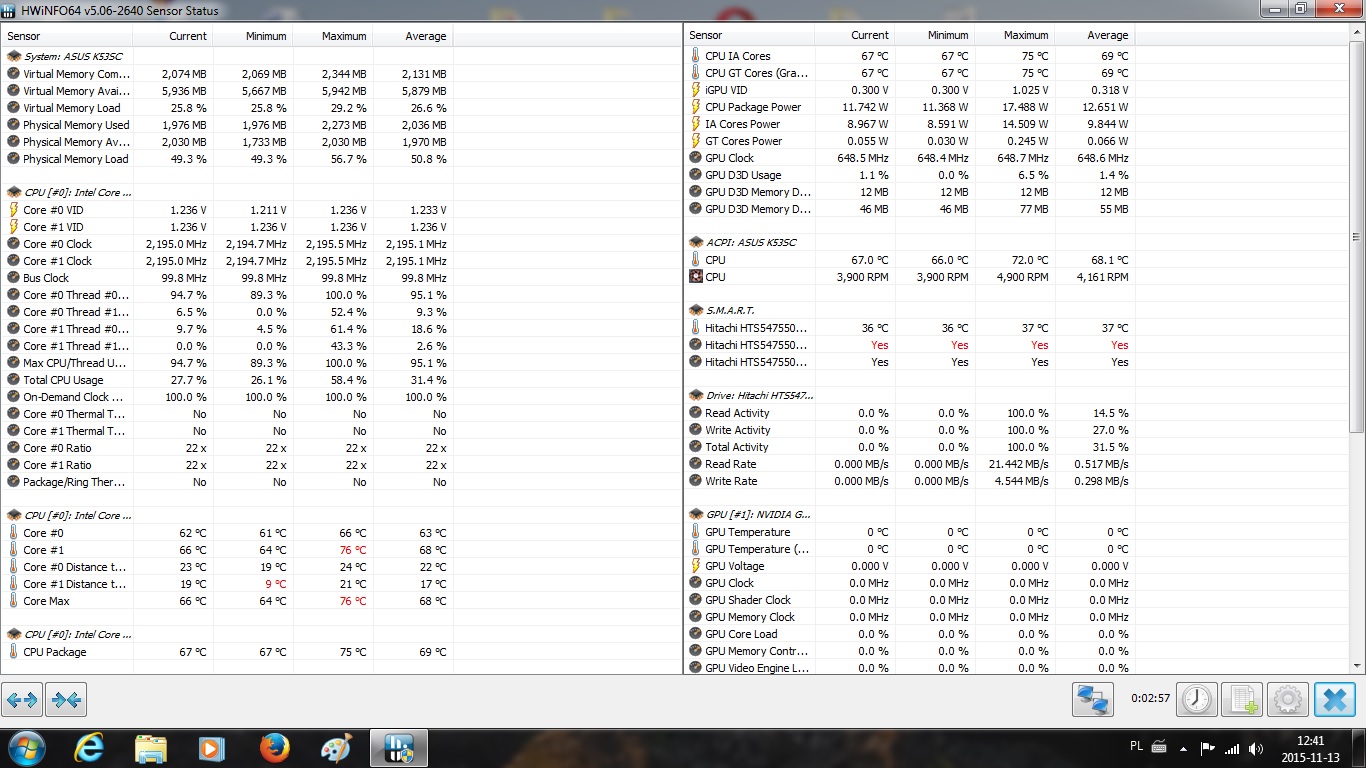Click the thermometer icon beside Core Max

pyautogui.click(x=13, y=601)
